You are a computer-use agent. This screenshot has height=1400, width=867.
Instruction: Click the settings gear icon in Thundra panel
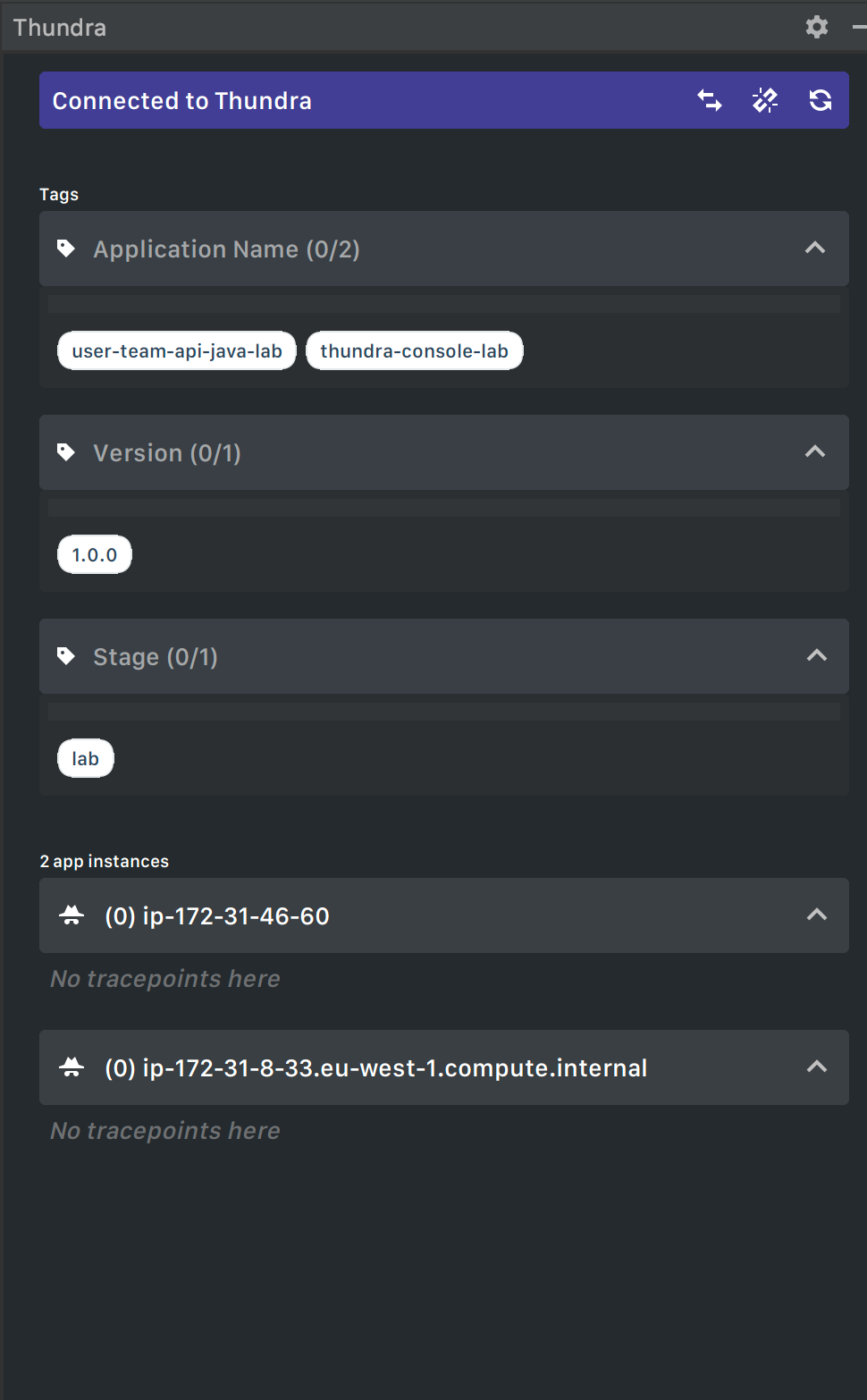pyautogui.click(x=817, y=27)
